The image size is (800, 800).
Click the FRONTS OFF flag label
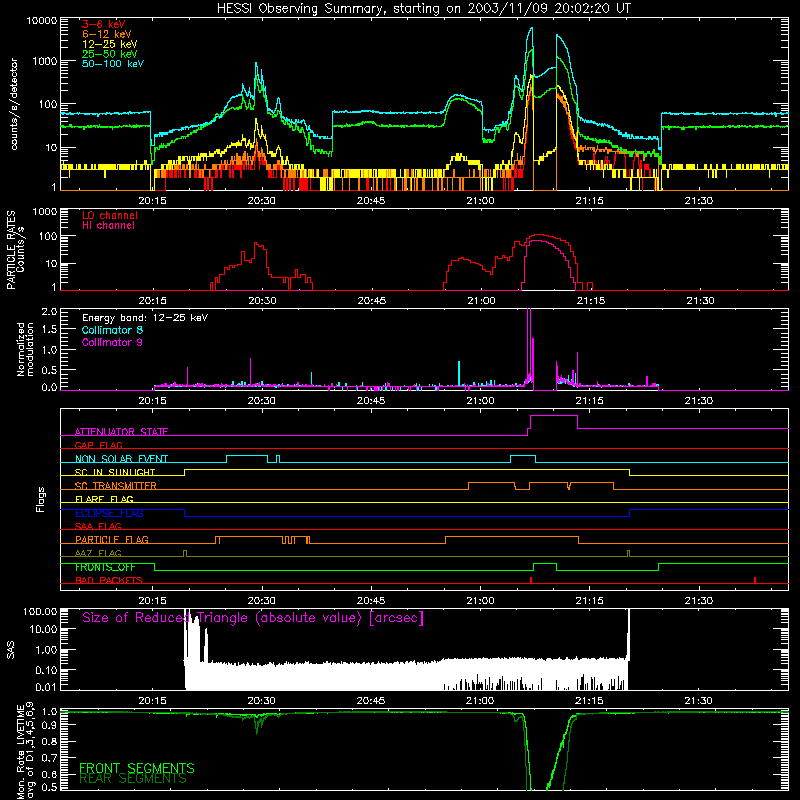(x=105, y=567)
